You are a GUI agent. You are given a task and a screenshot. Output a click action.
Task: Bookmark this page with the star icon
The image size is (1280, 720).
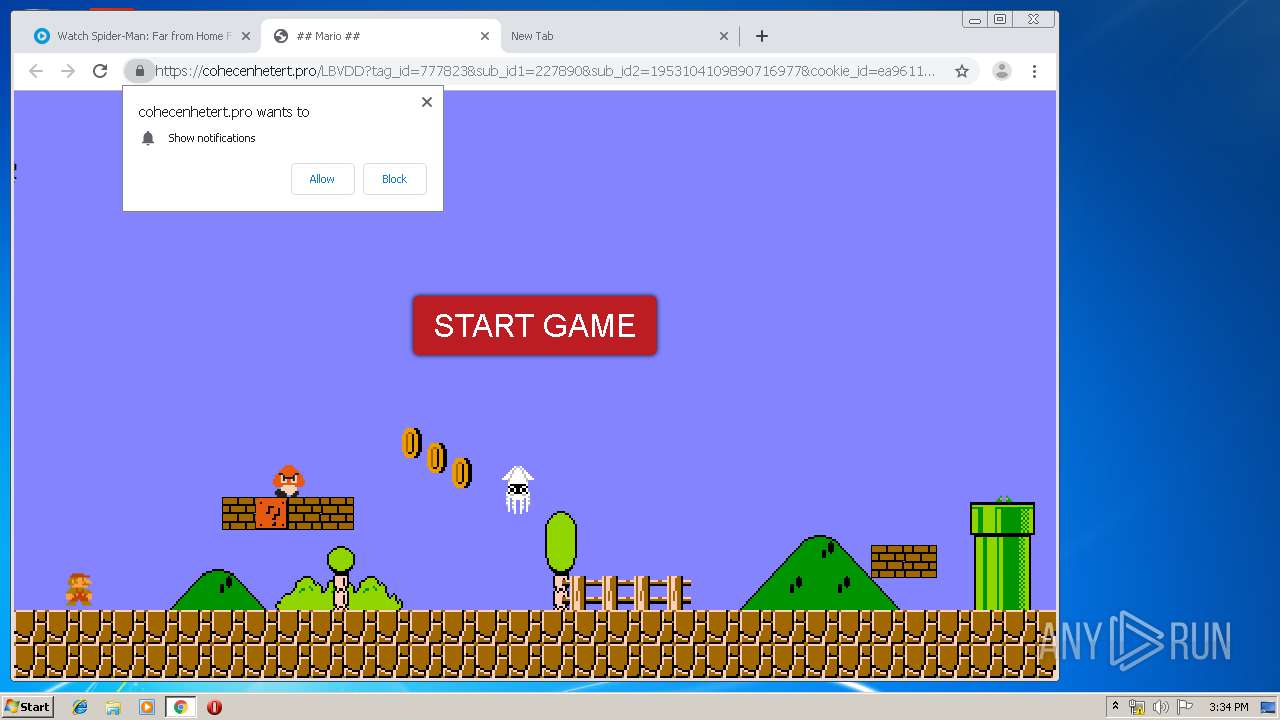962,71
